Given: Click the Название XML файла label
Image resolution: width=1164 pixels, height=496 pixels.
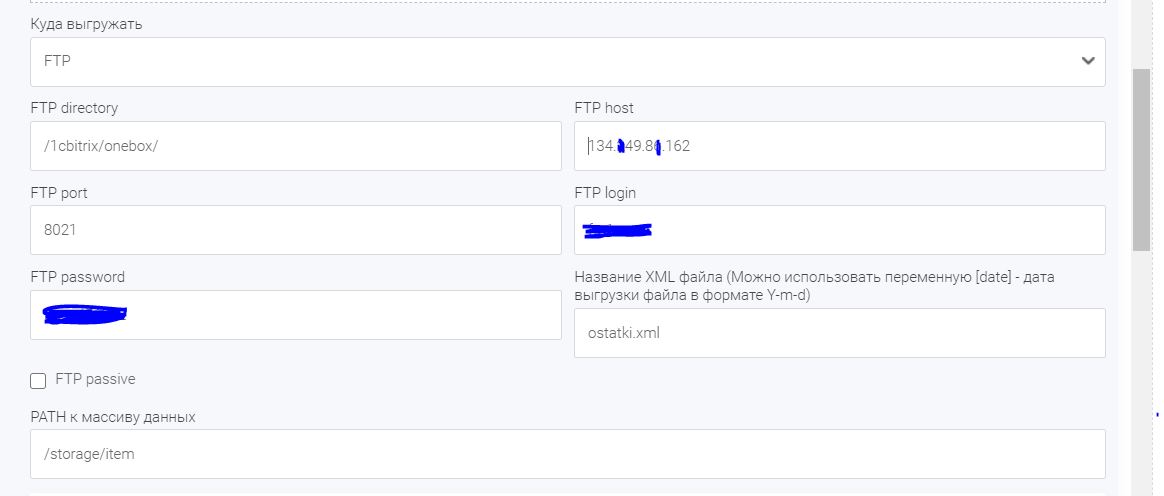Looking at the screenshot, I should coord(814,286).
